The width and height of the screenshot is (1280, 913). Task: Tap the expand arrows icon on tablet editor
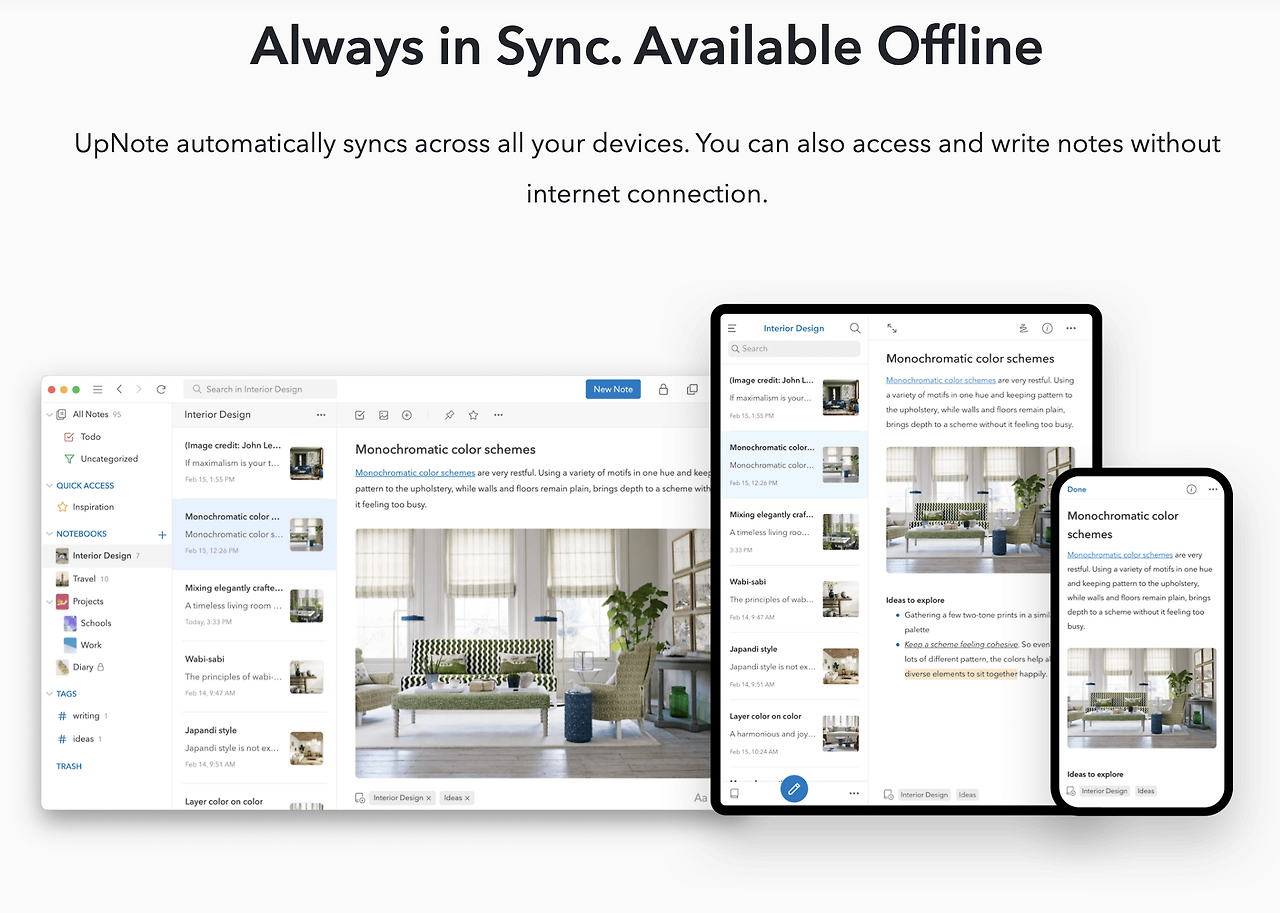(x=892, y=328)
